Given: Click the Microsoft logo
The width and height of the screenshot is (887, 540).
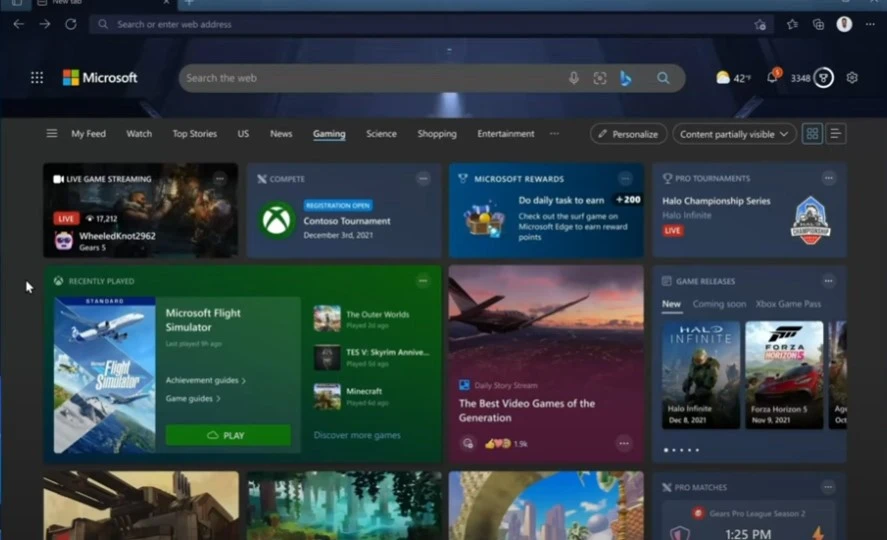Looking at the screenshot, I should click(100, 77).
